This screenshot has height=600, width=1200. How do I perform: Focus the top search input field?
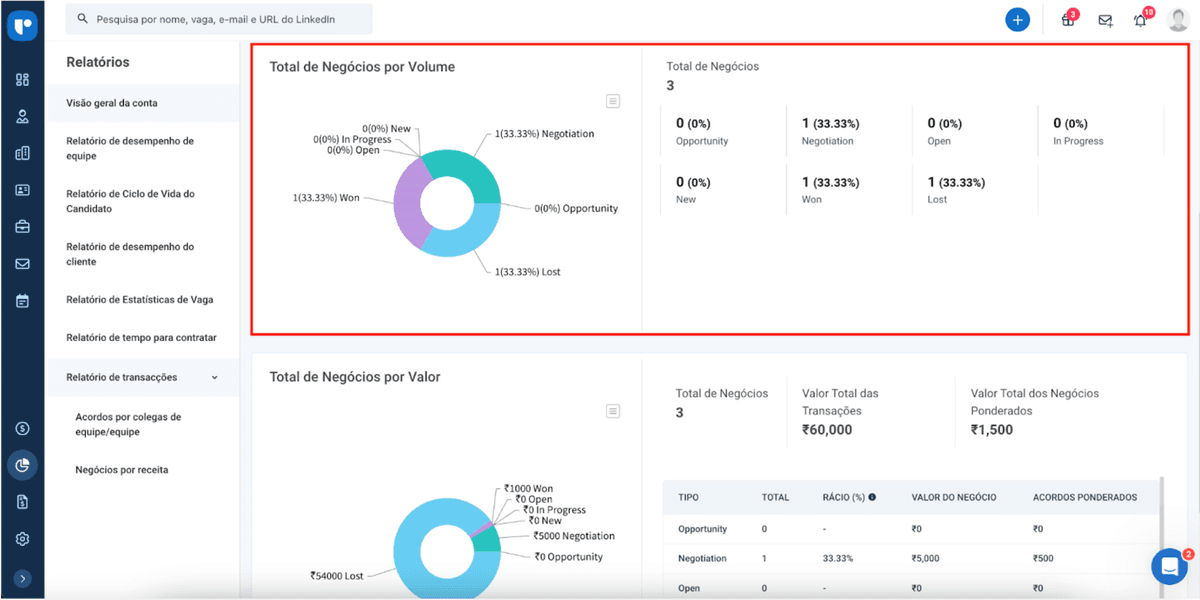click(220, 19)
